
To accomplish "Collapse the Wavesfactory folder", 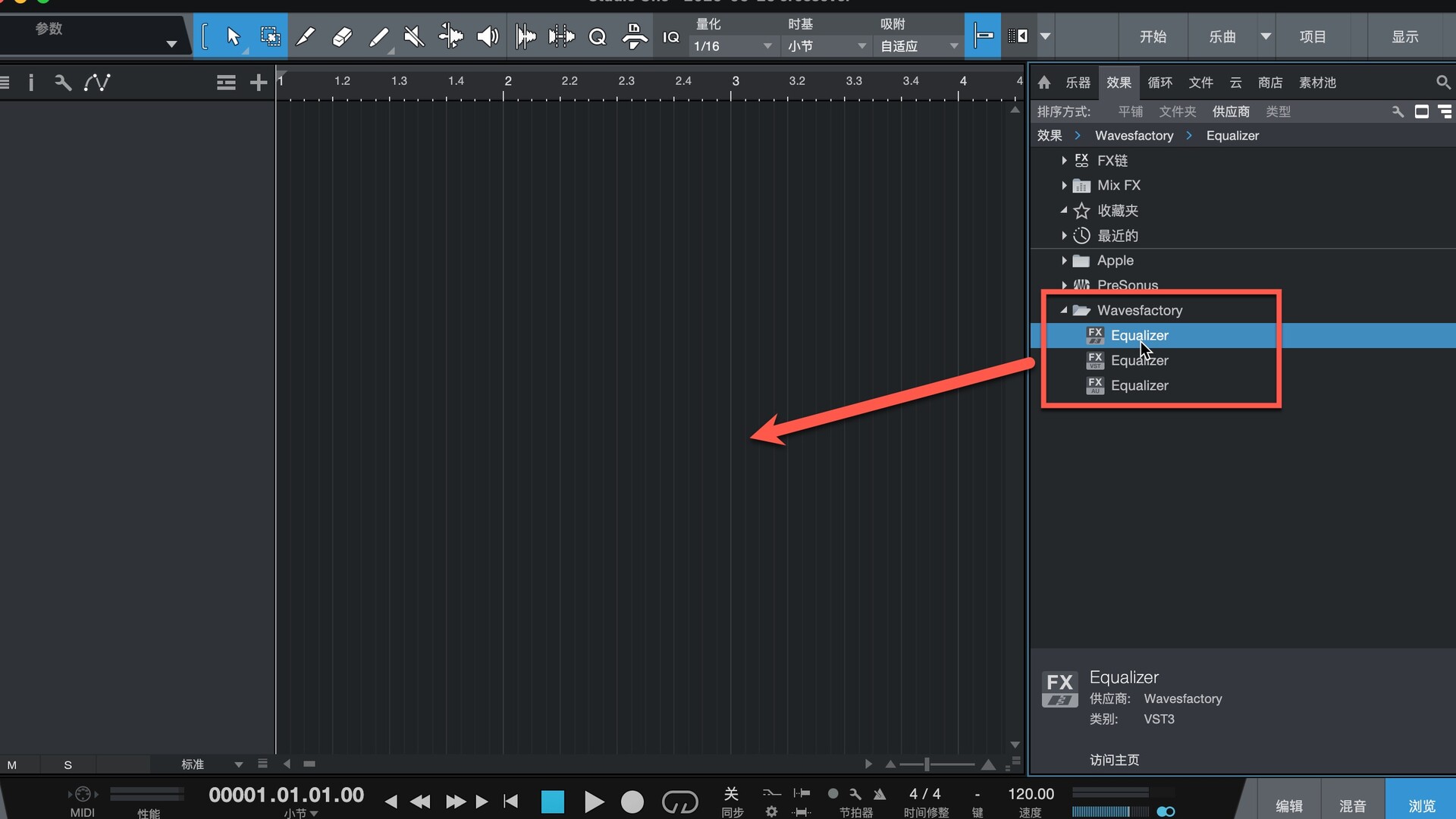I will 1064,310.
